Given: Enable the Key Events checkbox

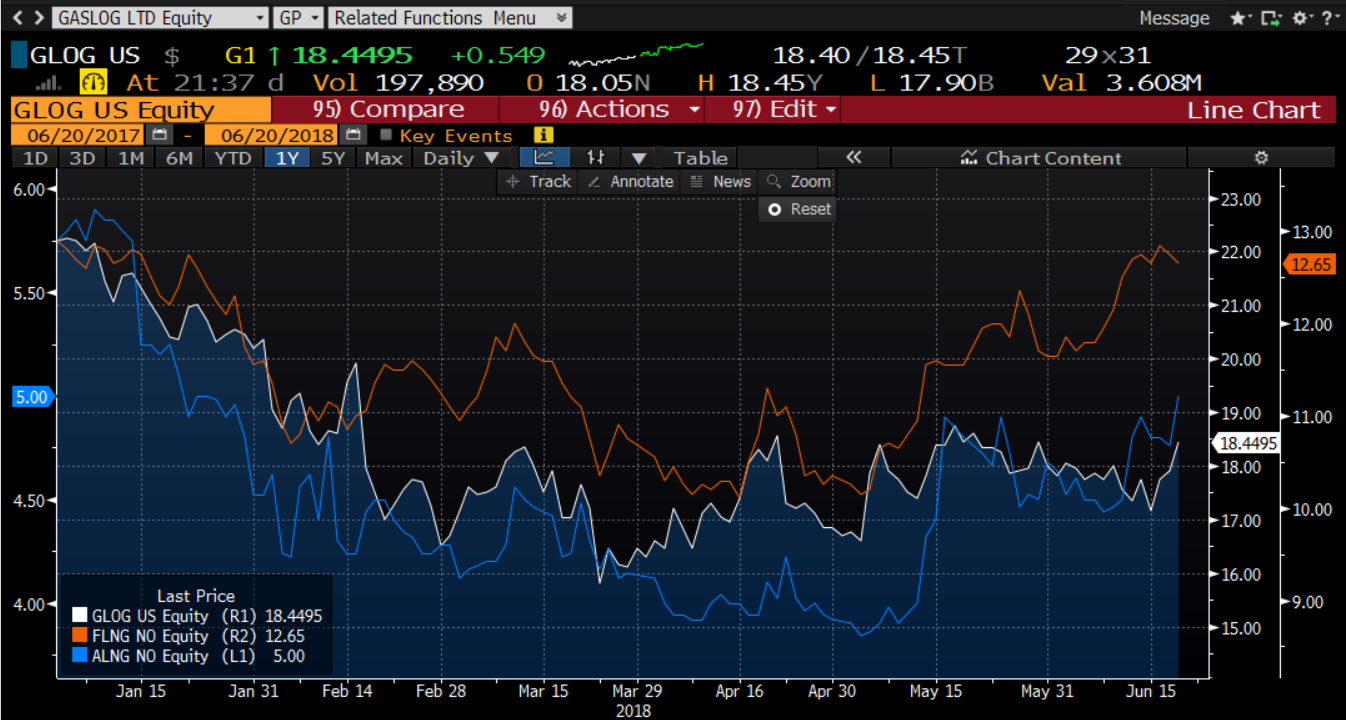Looking at the screenshot, I should (386, 135).
